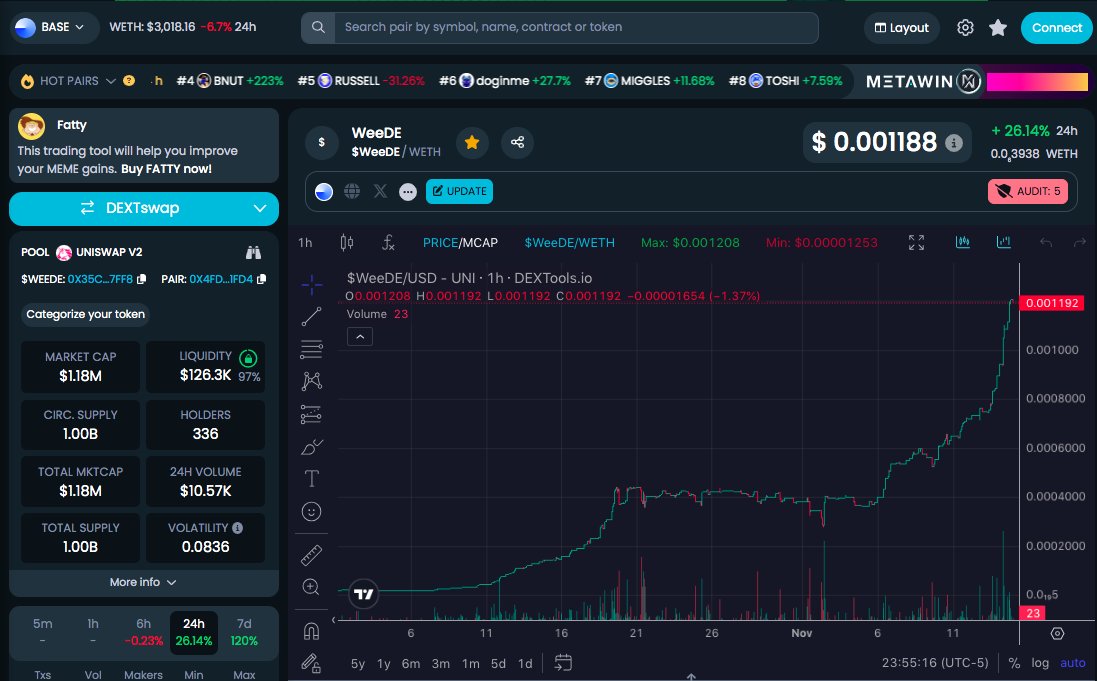Image resolution: width=1097 pixels, height=681 pixels.
Task: Open the token website globe icon
Action: click(x=352, y=192)
